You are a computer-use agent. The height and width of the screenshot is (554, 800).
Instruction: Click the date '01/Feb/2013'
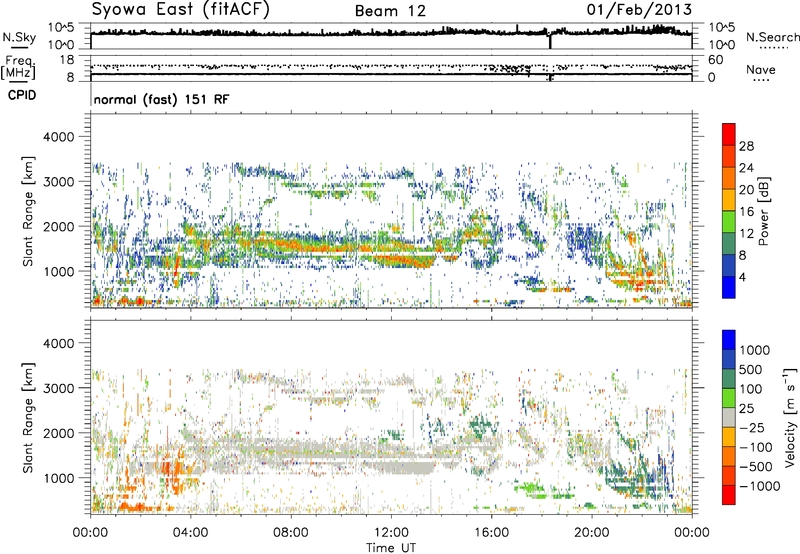tap(639, 10)
